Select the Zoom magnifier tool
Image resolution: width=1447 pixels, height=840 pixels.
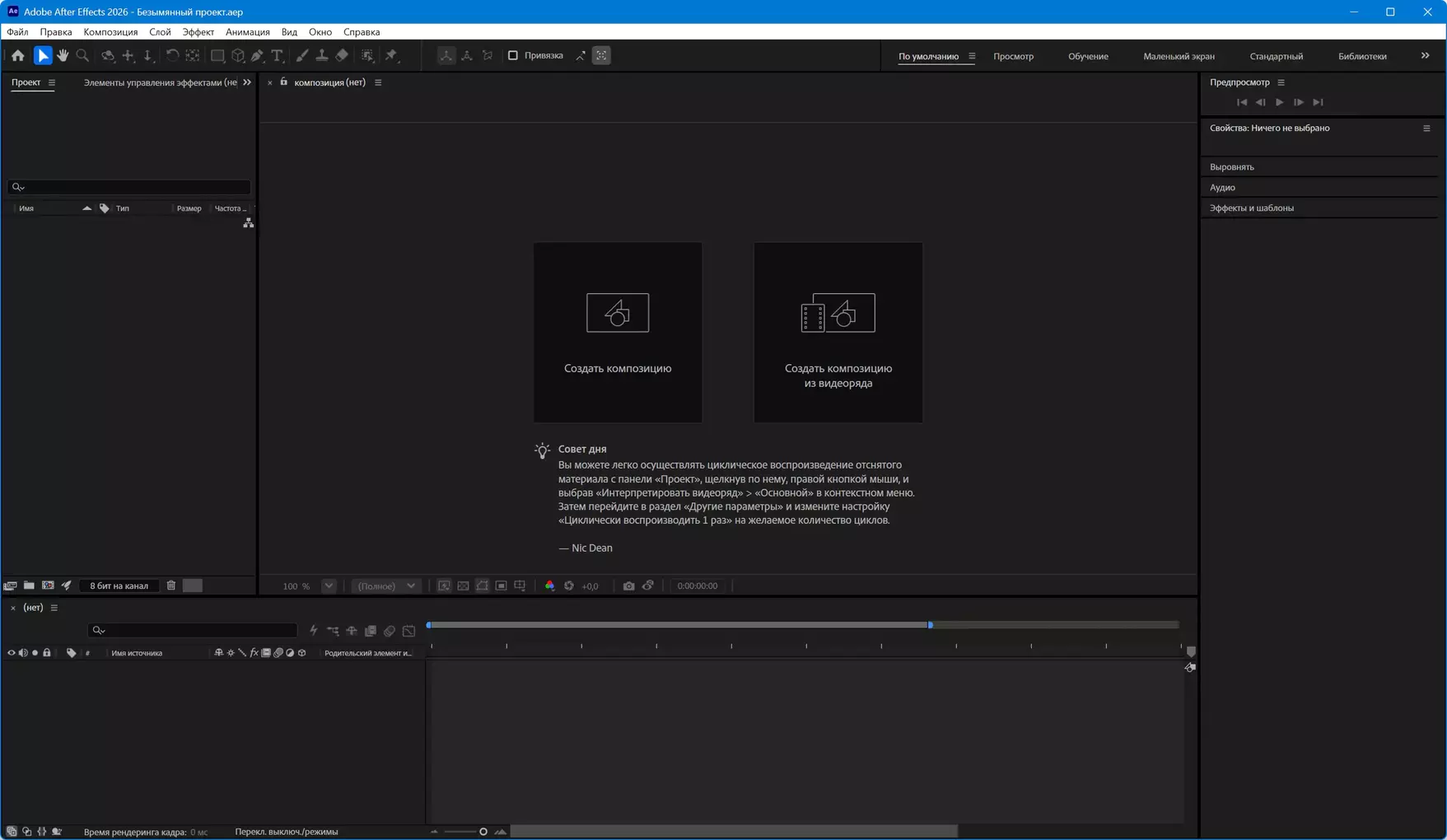(x=82, y=56)
